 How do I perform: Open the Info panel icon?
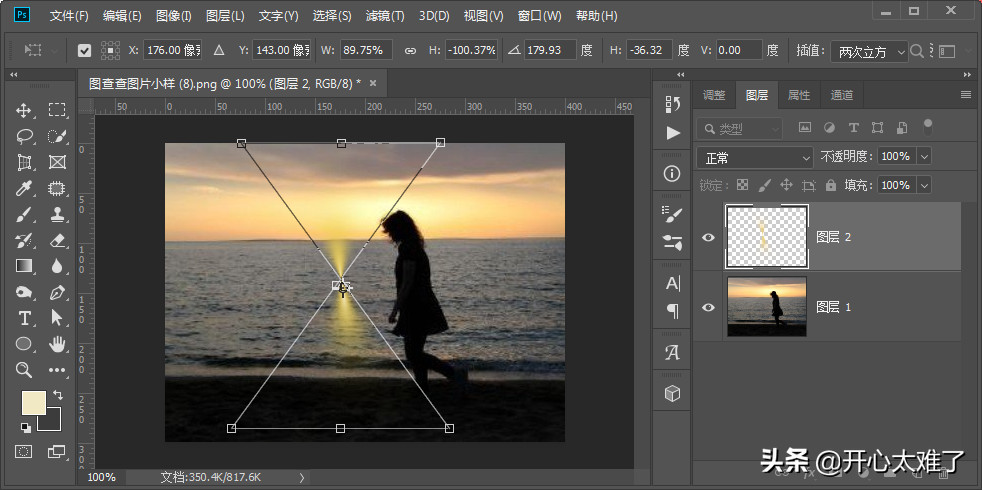click(672, 173)
